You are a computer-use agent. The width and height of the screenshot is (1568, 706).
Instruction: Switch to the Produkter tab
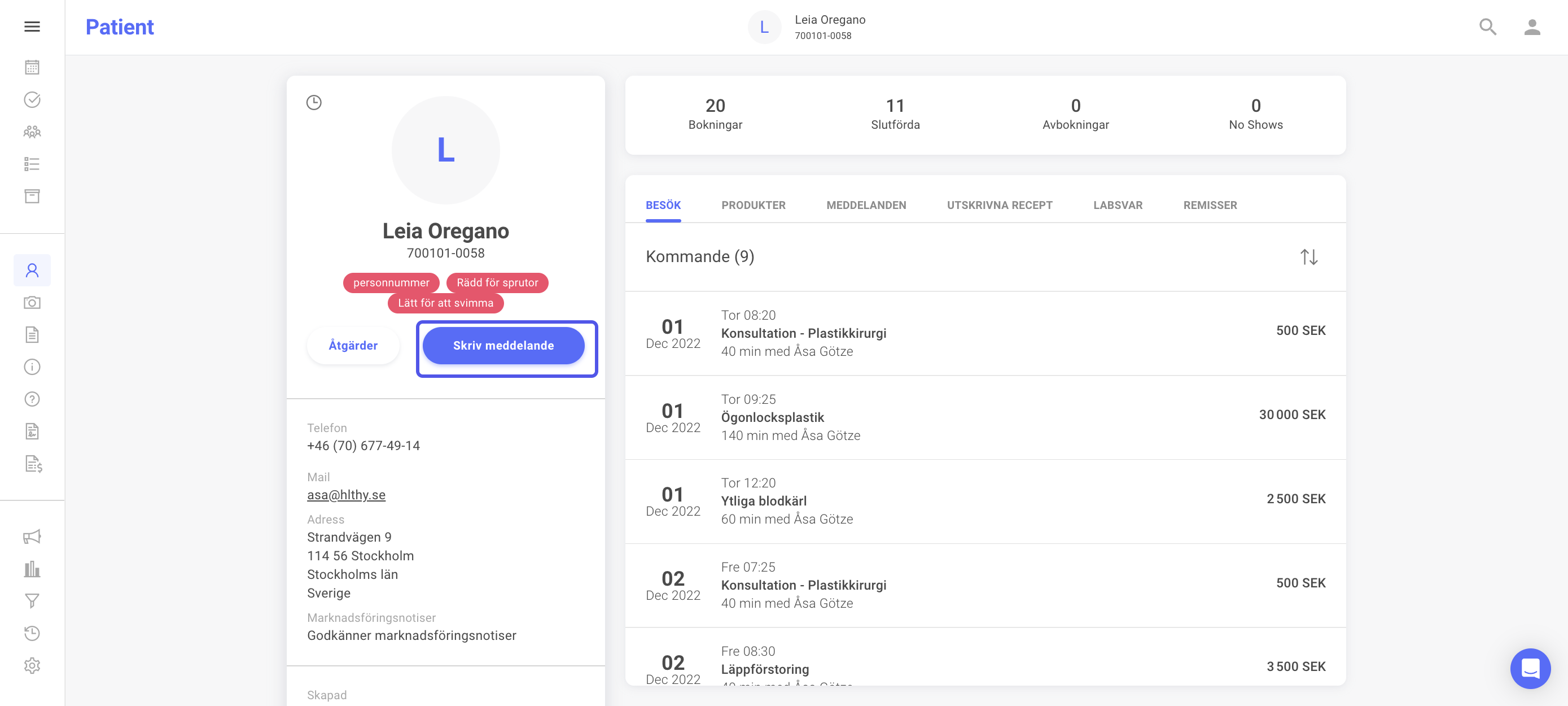[754, 205]
